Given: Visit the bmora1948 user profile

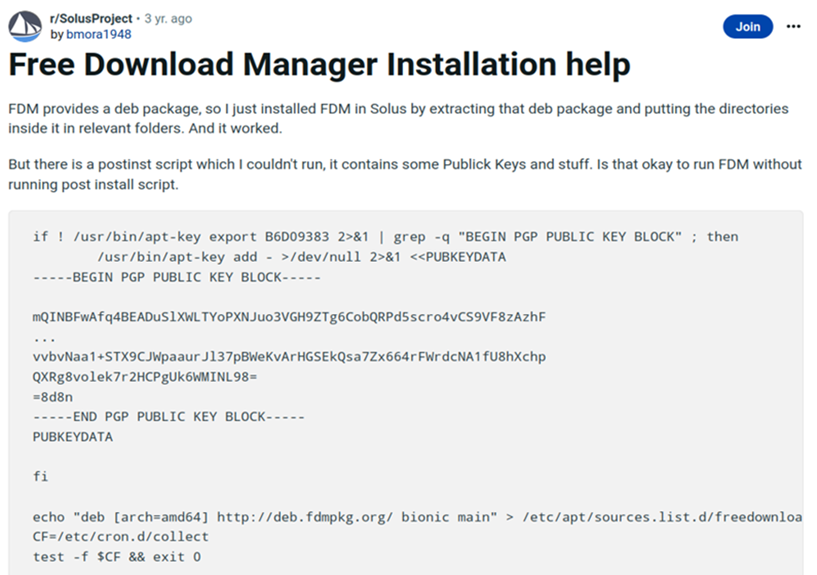Looking at the screenshot, I should (98, 34).
